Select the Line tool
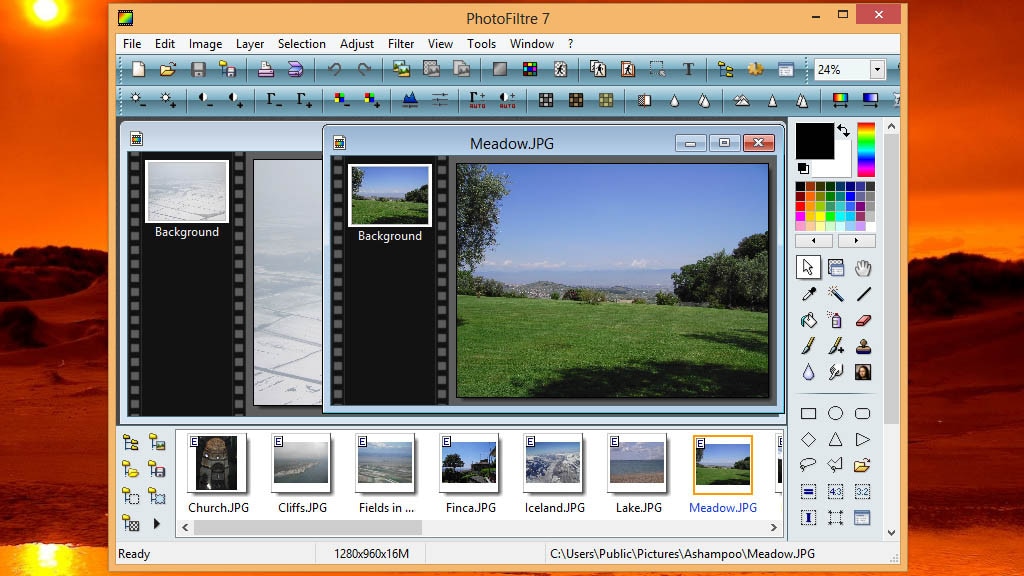 point(863,295)
